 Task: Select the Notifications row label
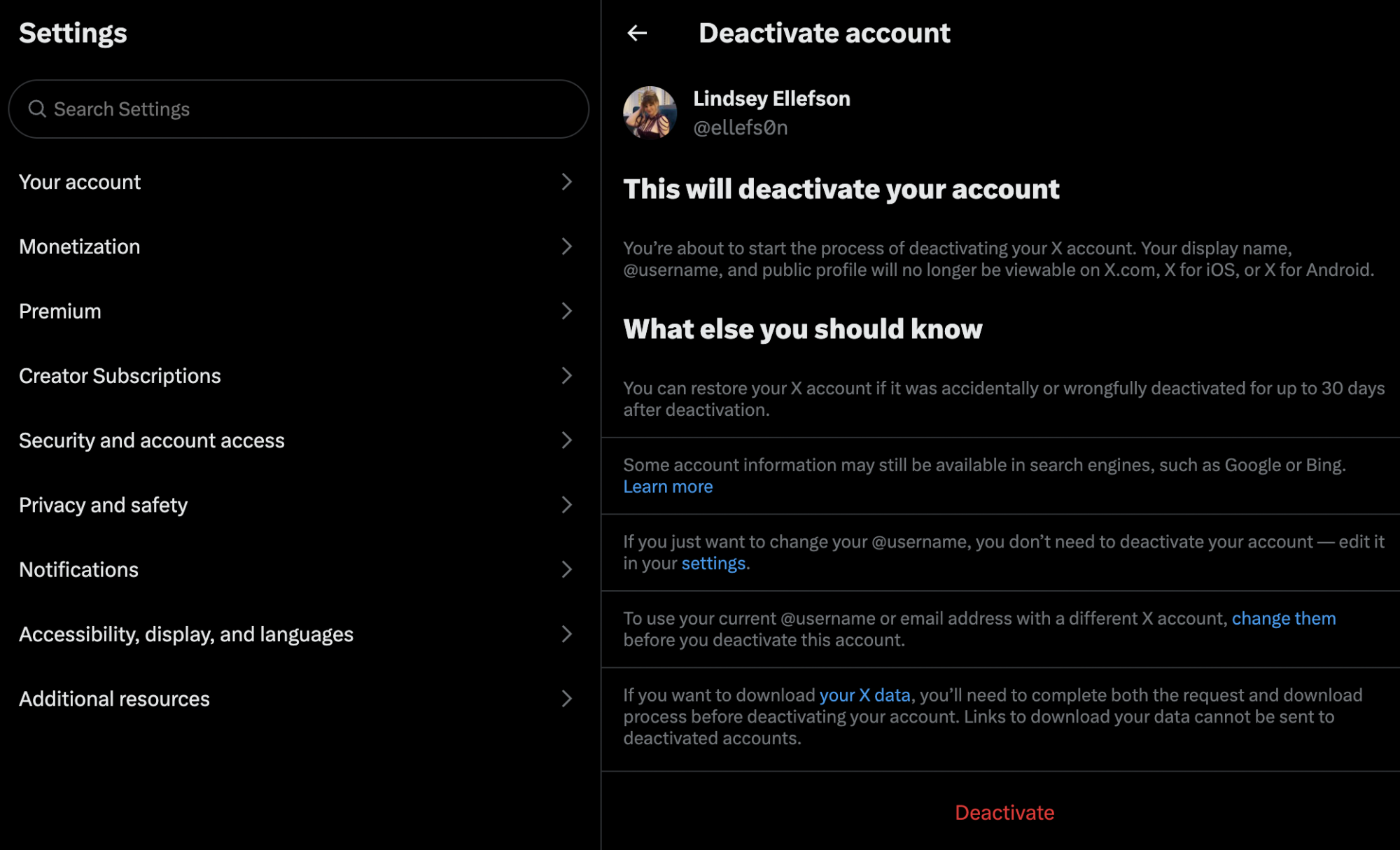pyautogui.click(x=78, y=569)
